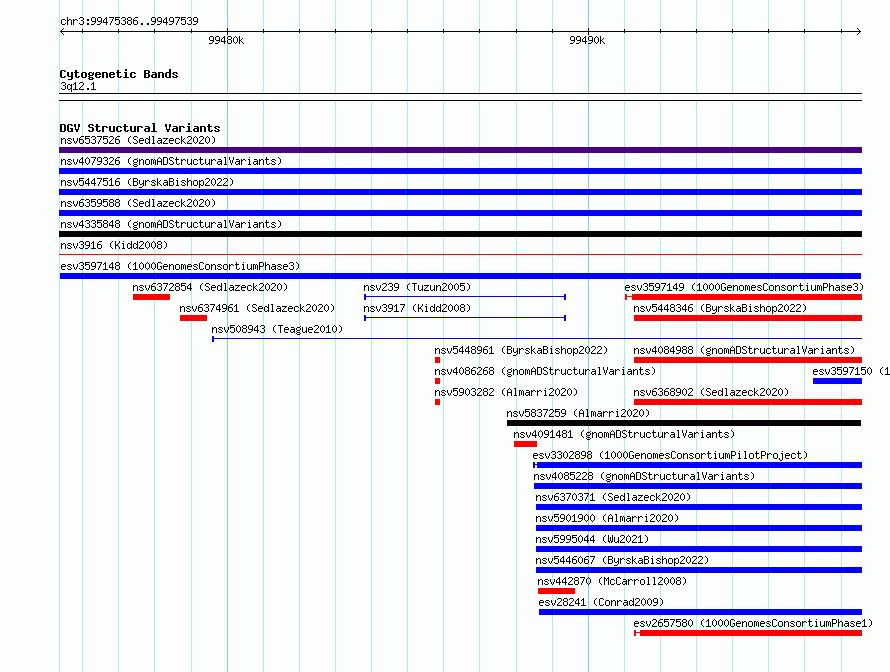Click the 99480k ruler tick label
This screenshot has height=672, width=890.
[226, 40]
